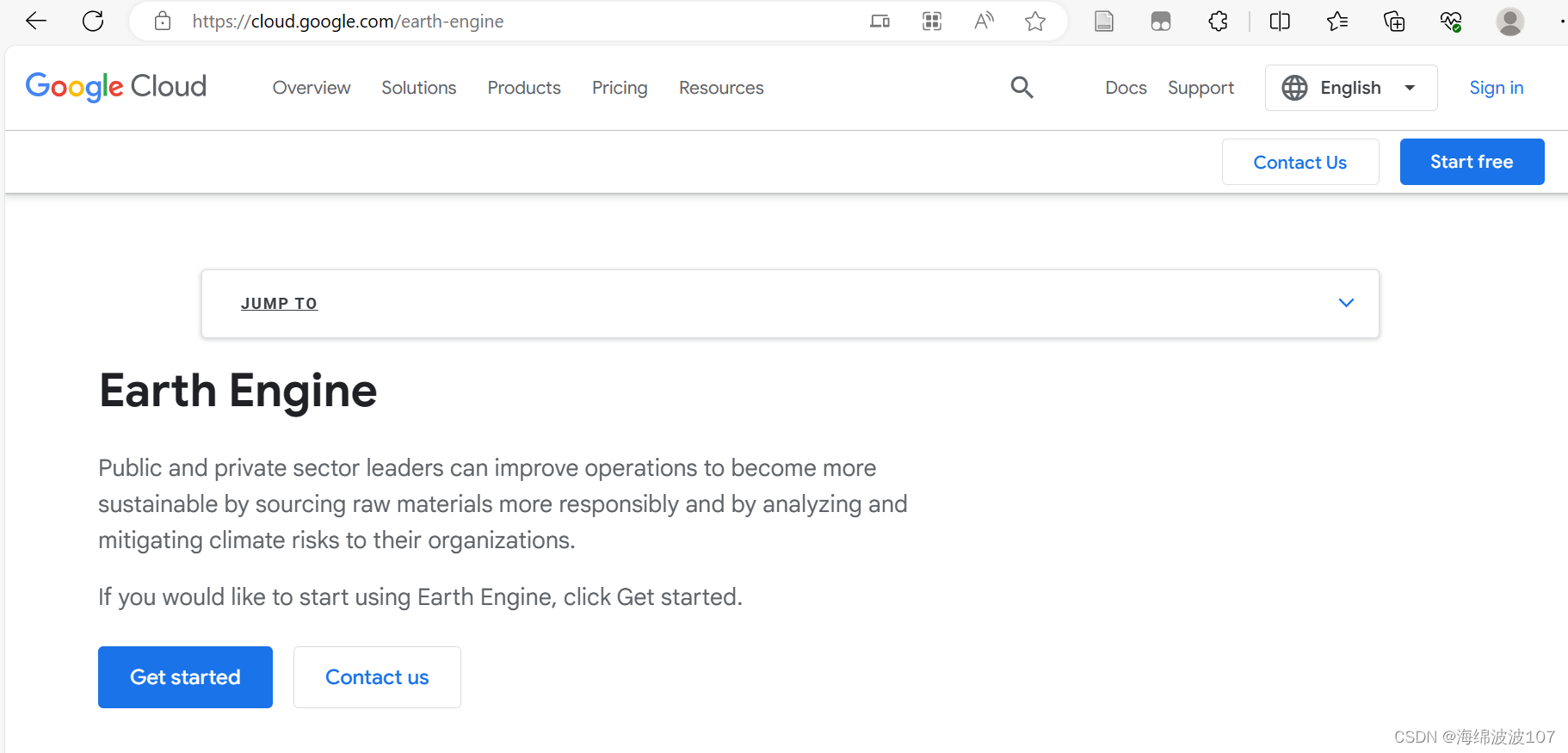
Task: Open the Resources menu
Action: point(721,88)
